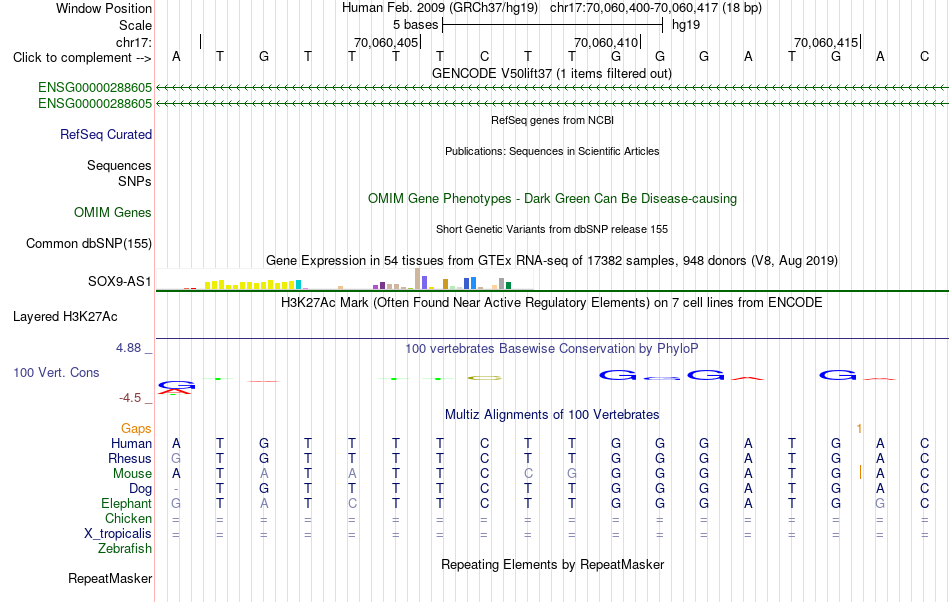Click the 'RefSeq genes from NCBI' title
The height and width of the screenshot is (602, 950).
click(x=552, y=120)
